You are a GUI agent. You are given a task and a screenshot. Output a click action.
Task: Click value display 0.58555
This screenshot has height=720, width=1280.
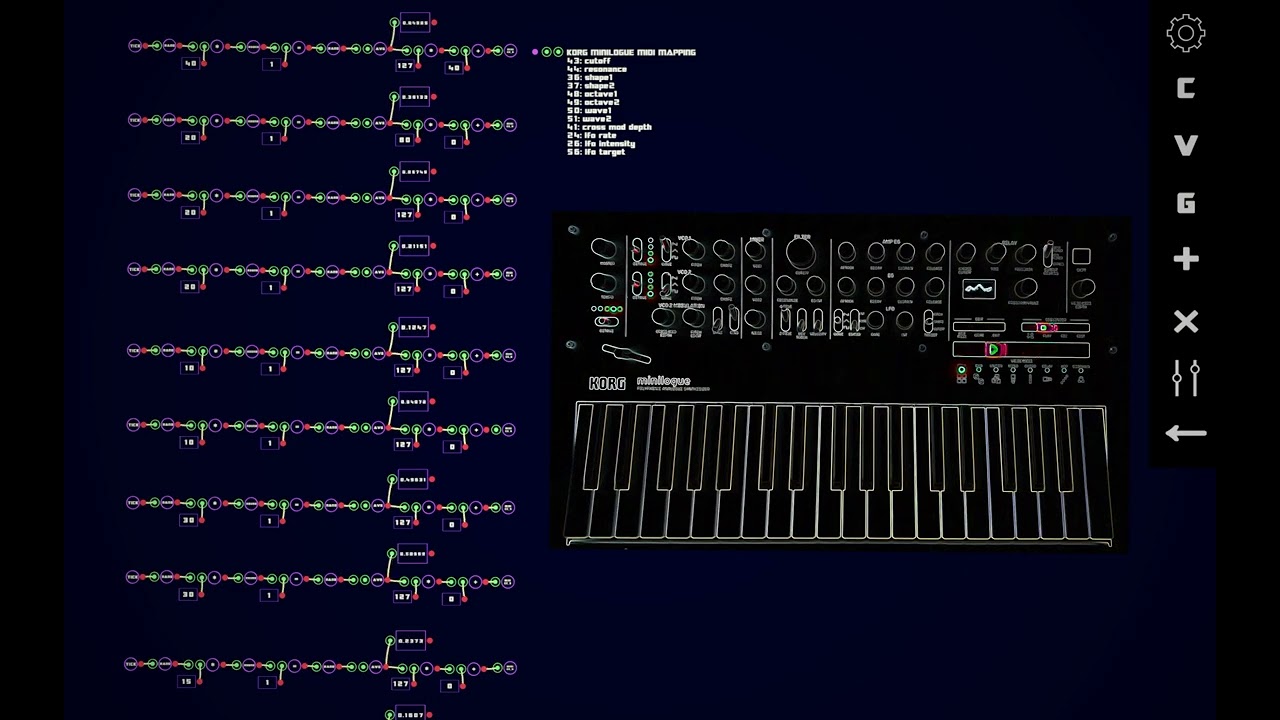(412, 553)
